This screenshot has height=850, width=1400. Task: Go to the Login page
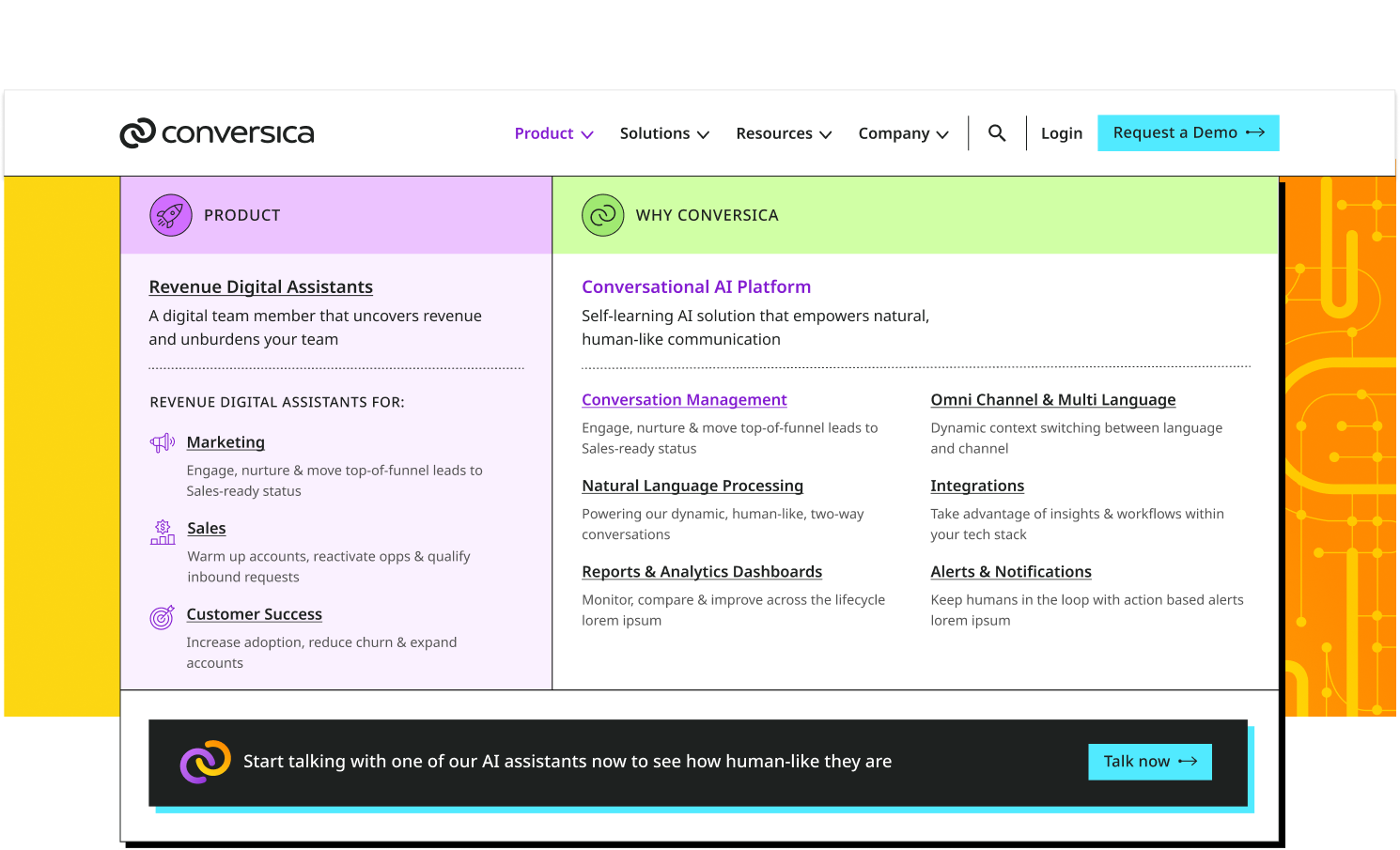pyautogui.click(x=1062, y=133)
